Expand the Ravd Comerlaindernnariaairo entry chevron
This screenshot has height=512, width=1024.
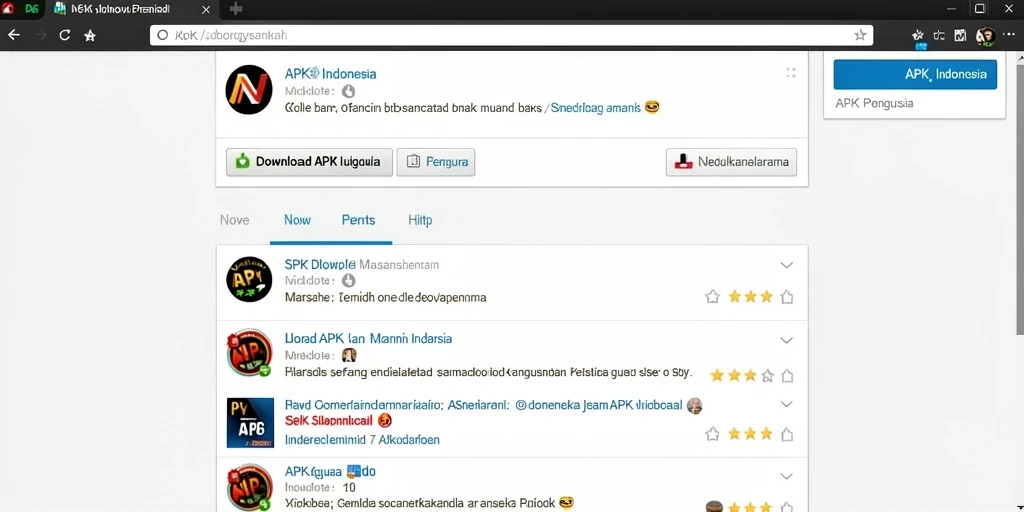(787, 404)
